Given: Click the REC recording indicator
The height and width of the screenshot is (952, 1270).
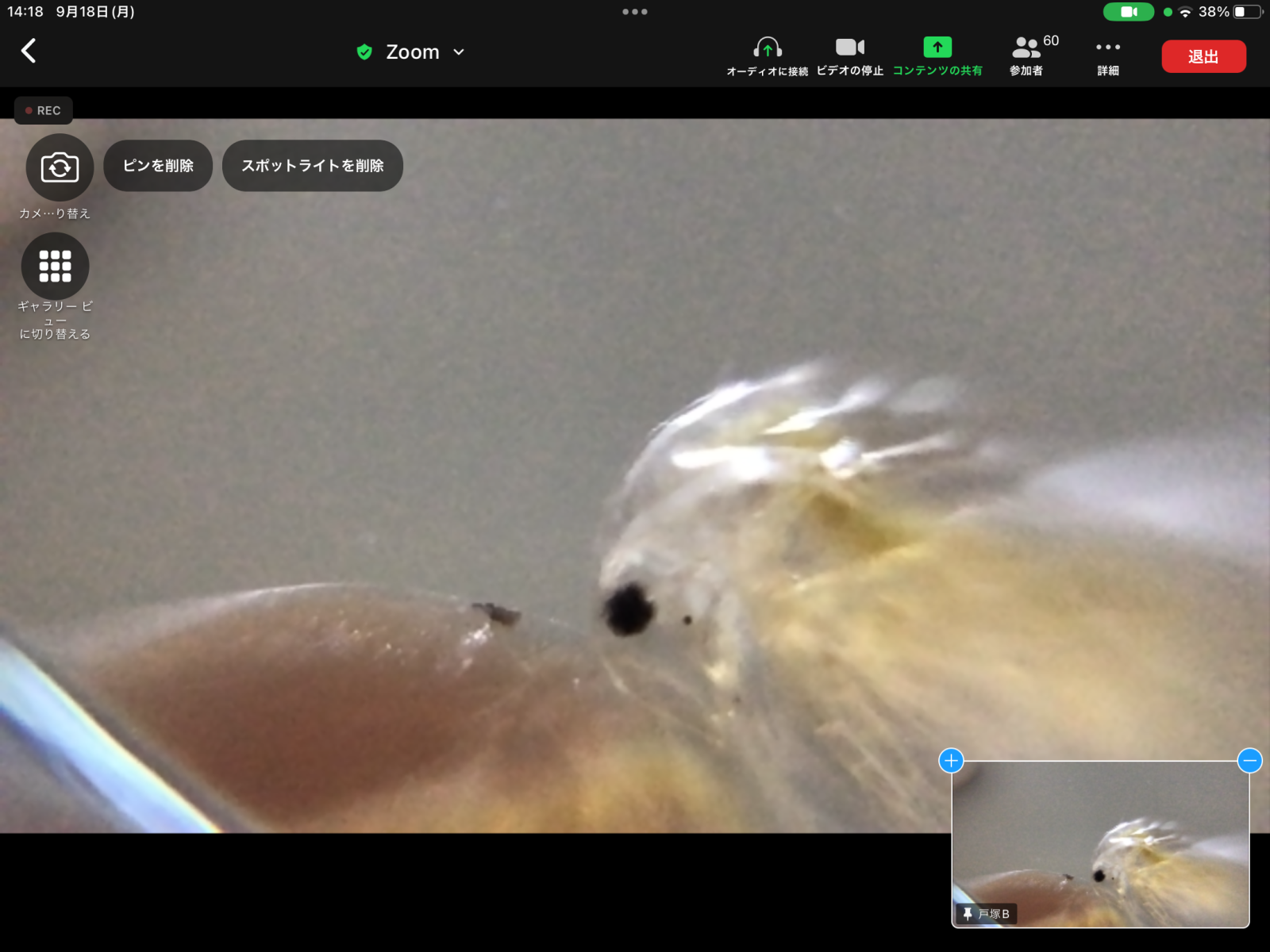Looking at the screenshot, I should pyautogui.click(x=44, y=110).
